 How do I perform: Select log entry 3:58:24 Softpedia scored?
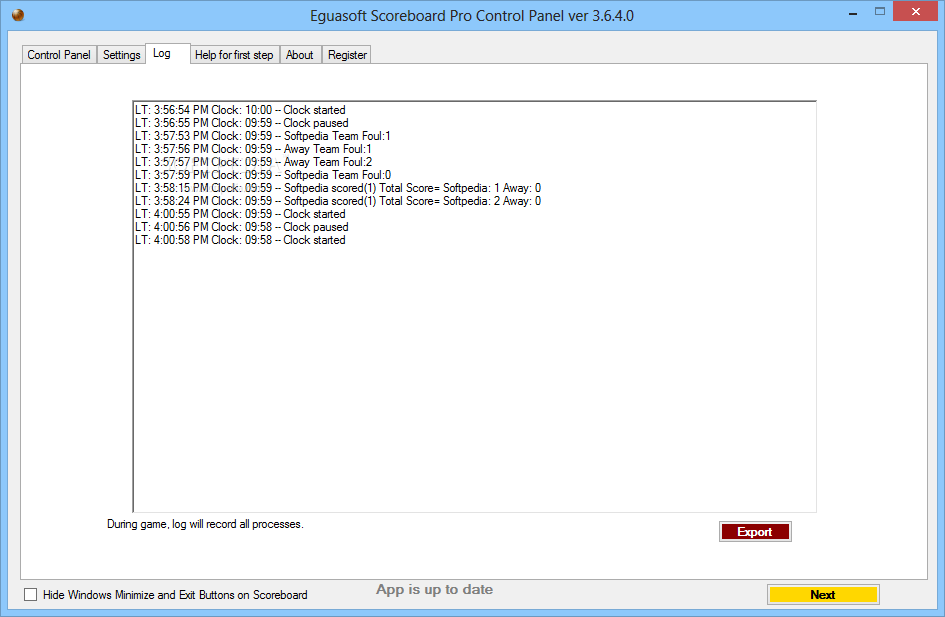point(338,201)
